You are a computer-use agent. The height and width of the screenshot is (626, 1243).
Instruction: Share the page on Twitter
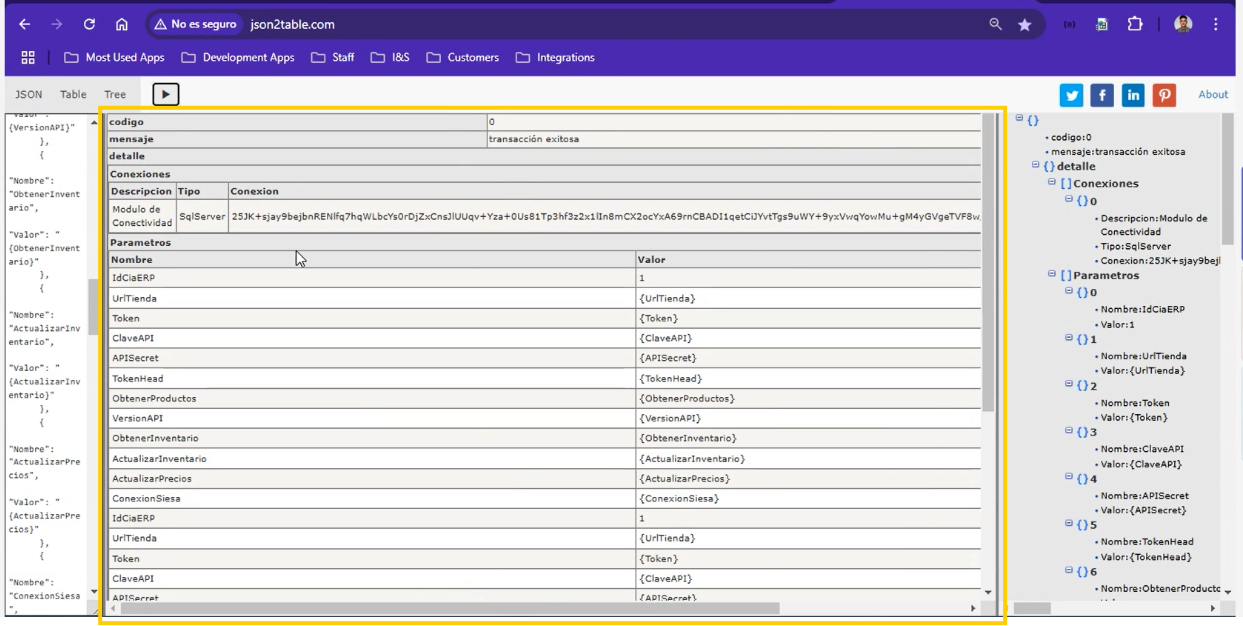[x=1072, y=95]
